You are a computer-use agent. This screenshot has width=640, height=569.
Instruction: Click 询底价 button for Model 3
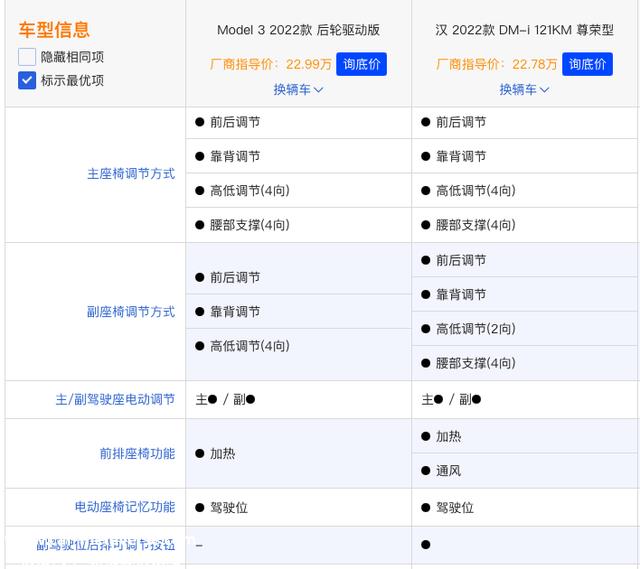pos(361,64)
